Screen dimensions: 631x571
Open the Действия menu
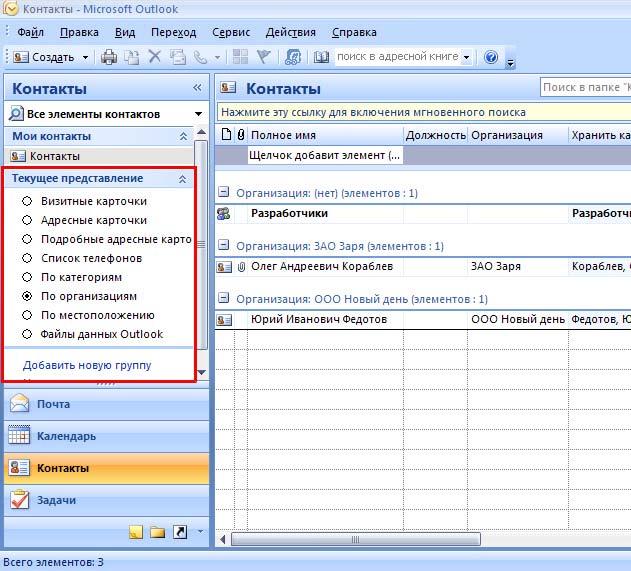[291, 32]
